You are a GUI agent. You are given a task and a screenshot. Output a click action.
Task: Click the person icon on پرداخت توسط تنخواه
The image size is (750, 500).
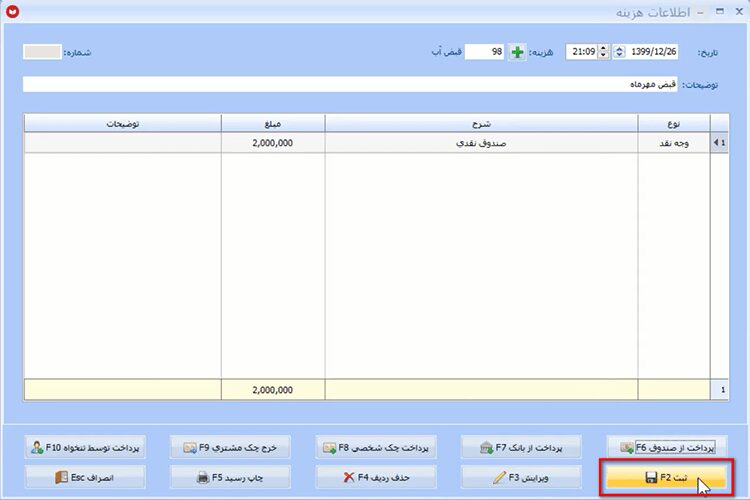(37, 448)
